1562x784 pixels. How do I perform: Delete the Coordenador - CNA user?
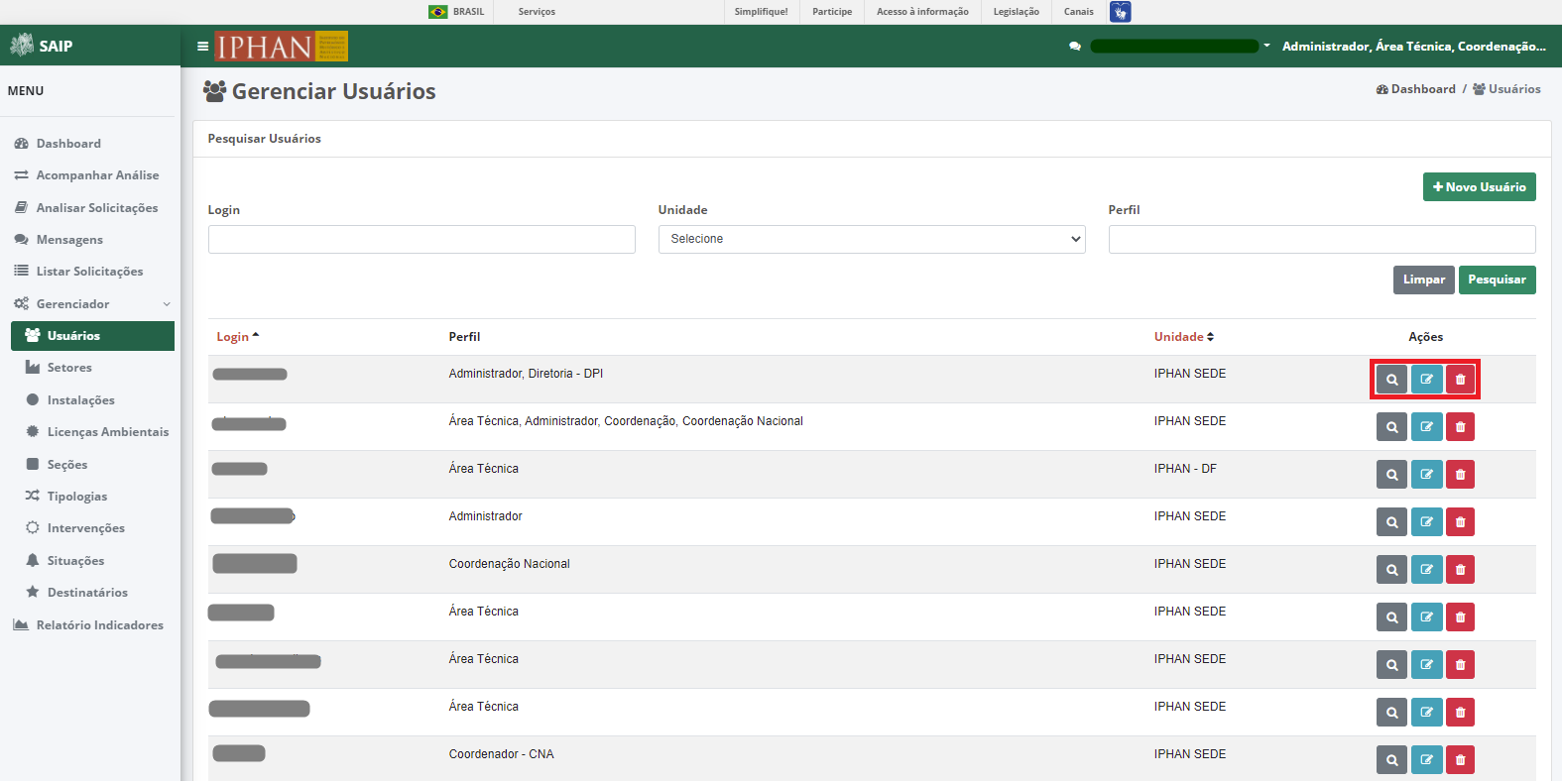pos(1460,760)
